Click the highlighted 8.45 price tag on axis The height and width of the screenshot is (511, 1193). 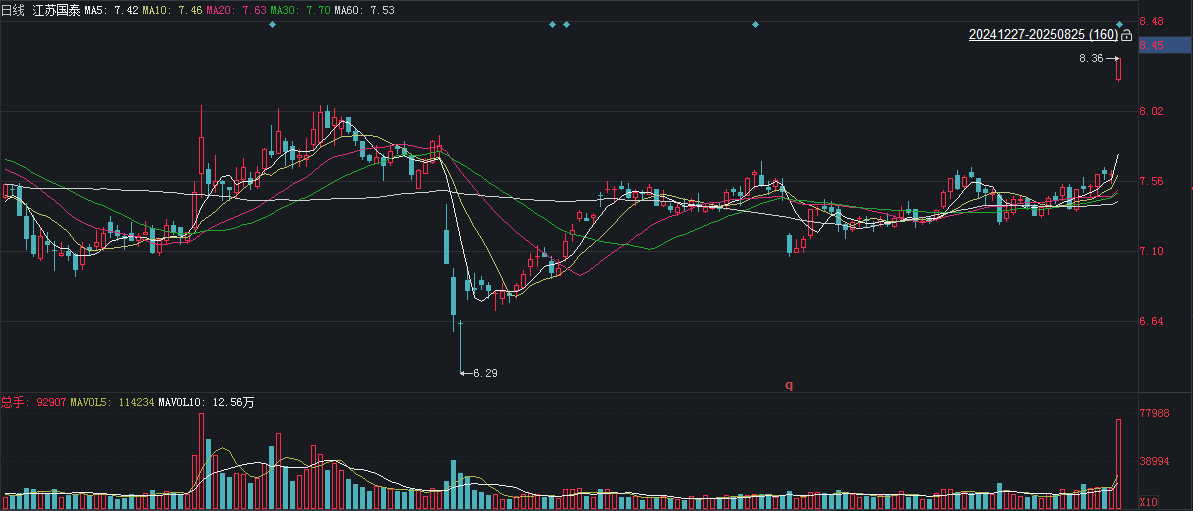tap(1166, 46)
